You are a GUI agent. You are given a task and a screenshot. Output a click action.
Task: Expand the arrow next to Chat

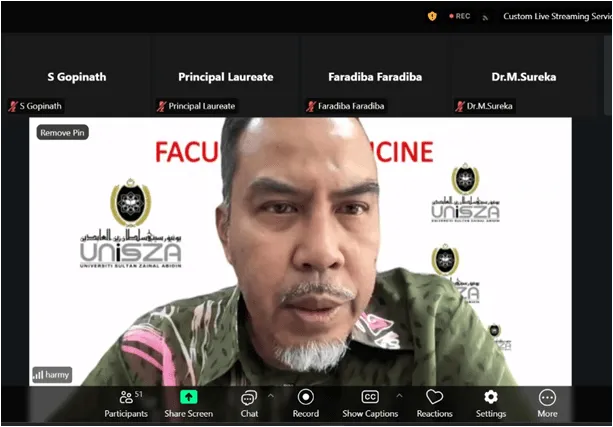[271, 396]
